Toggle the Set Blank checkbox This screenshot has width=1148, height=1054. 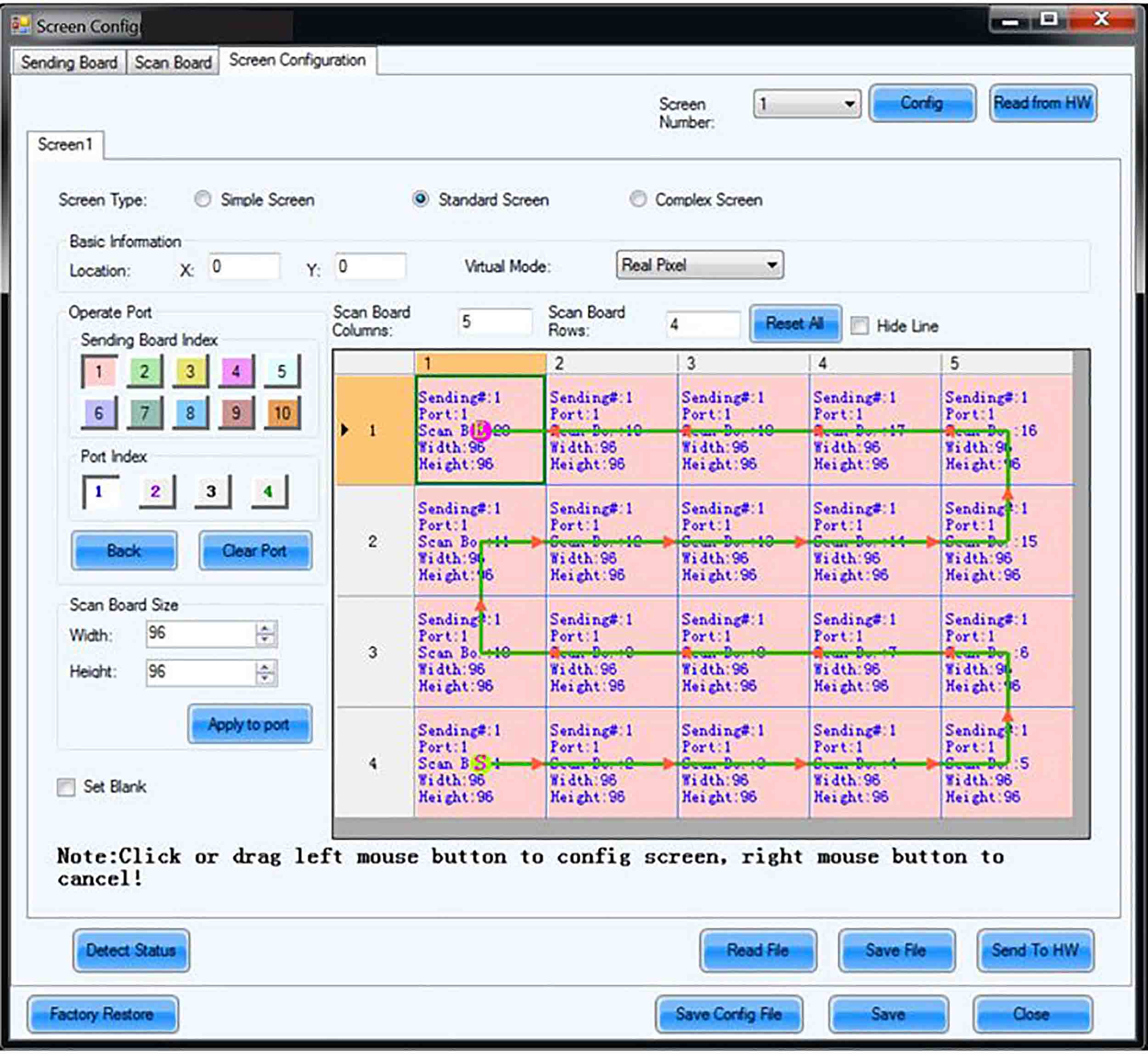pos(66,787)
